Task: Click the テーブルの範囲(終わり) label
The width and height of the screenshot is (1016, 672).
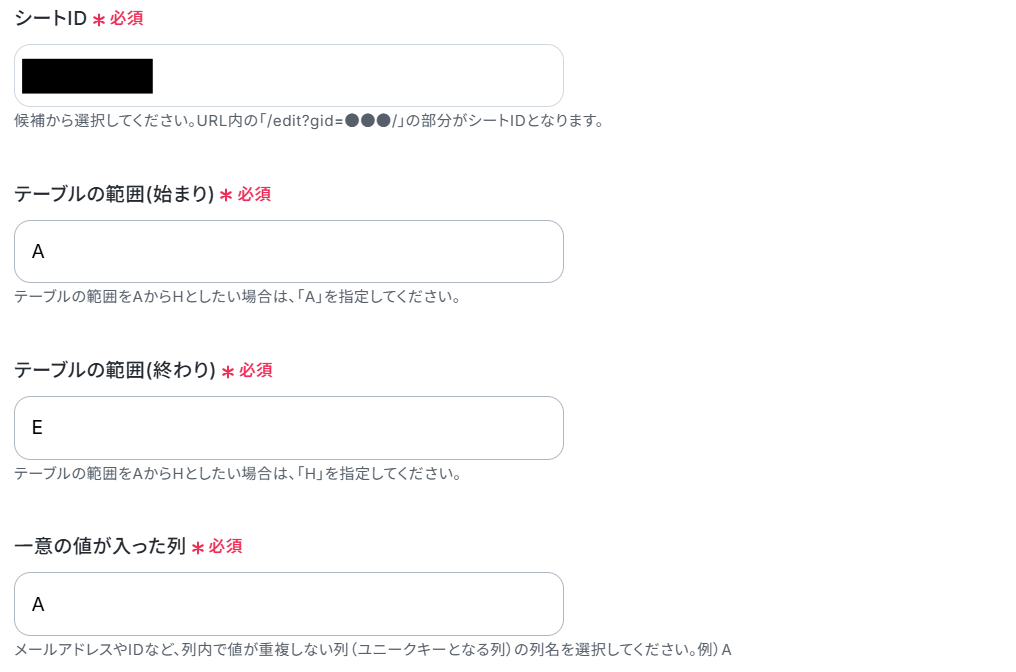Action: pos(115,370)
